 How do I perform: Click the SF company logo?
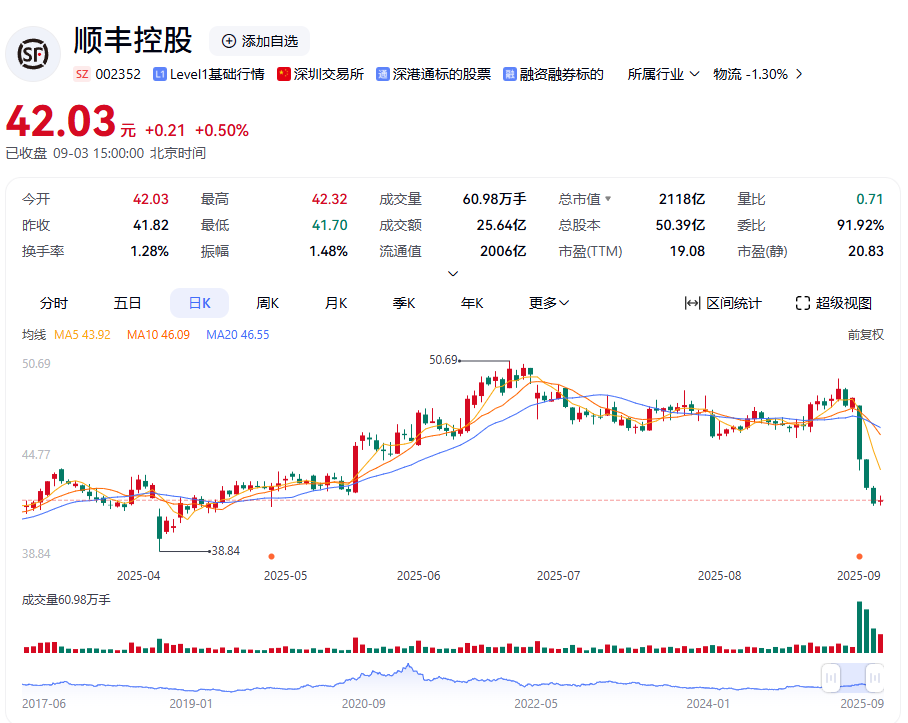(33, 54)
